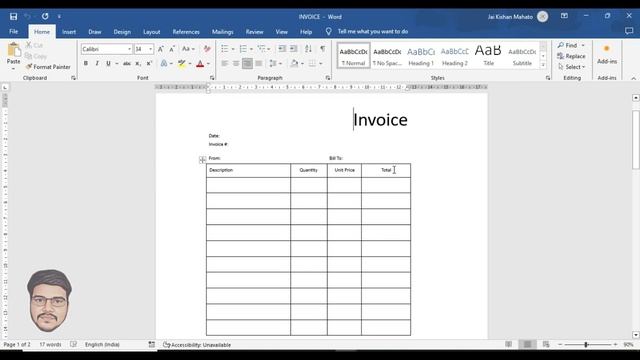
Task: Expand the numbered list dropdown
Action: pyautogui.click(x=251, y=49)
